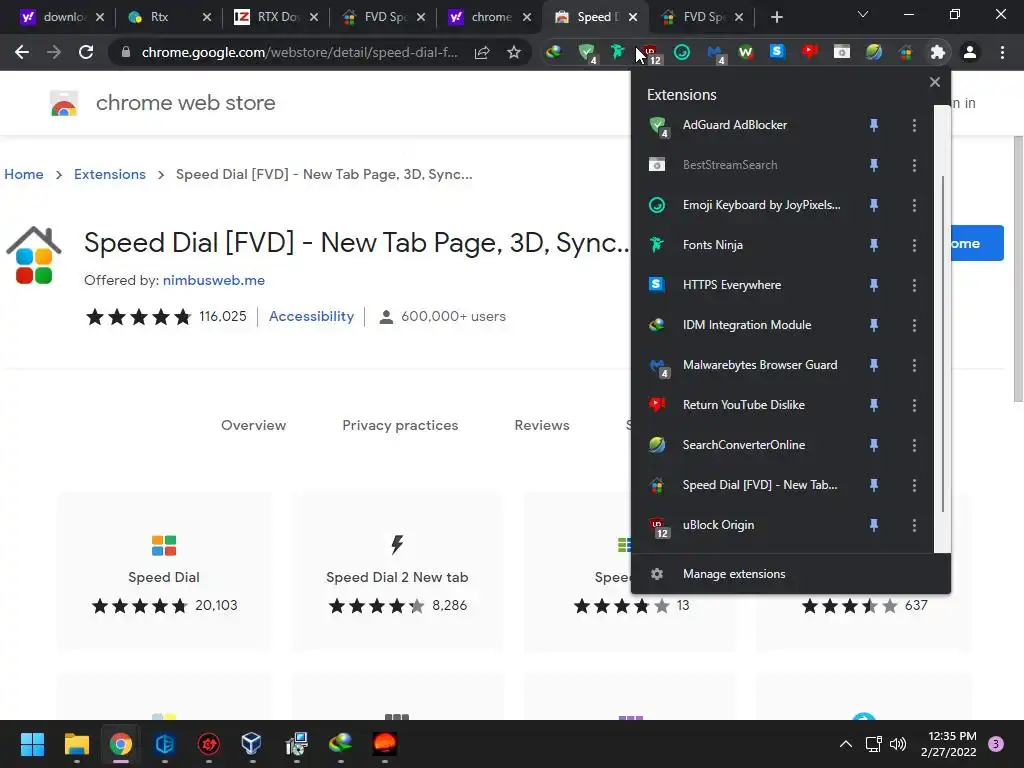
Task: Open Manage extensions
Action: (x=790, y=574)
